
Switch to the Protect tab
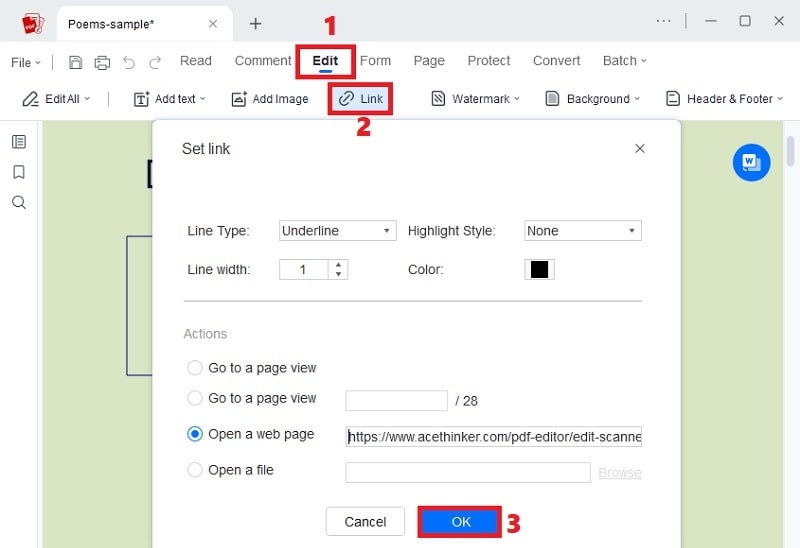(489, 61)
